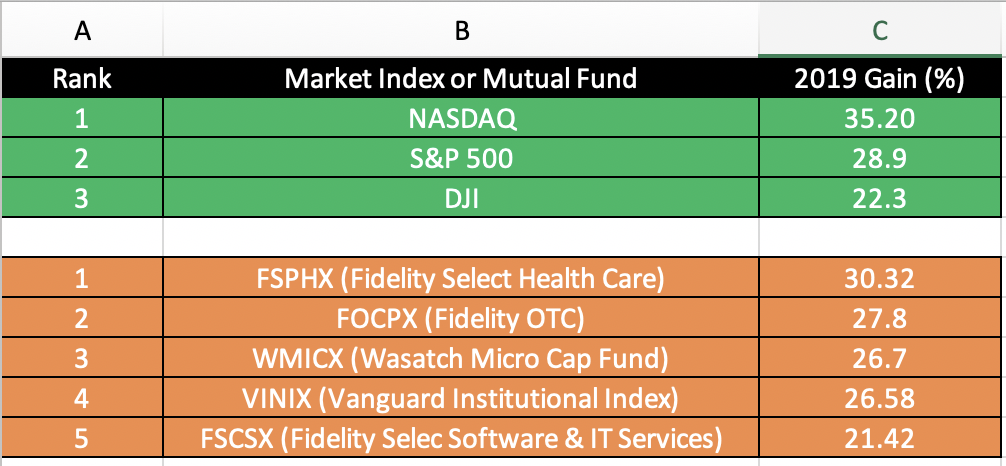The image size is (1006, 466).
Task: Select the DJI cell
Action: coord(461,198)
